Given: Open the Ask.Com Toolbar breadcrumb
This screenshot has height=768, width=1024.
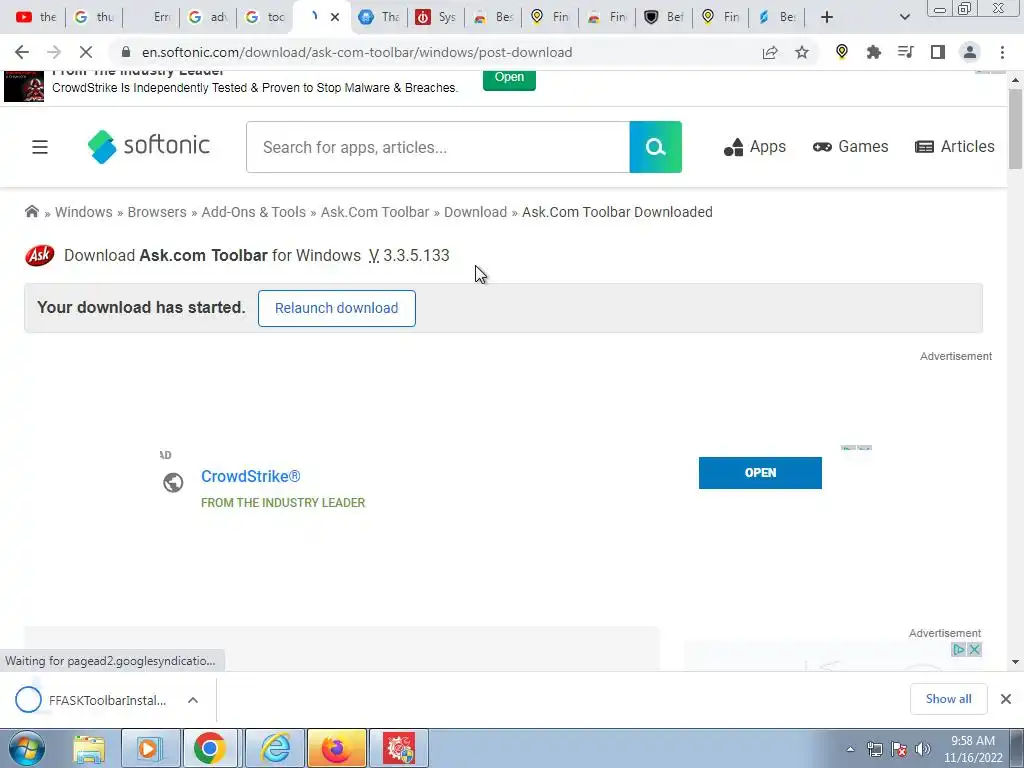Looking at the screenshot, I should 375,212.
